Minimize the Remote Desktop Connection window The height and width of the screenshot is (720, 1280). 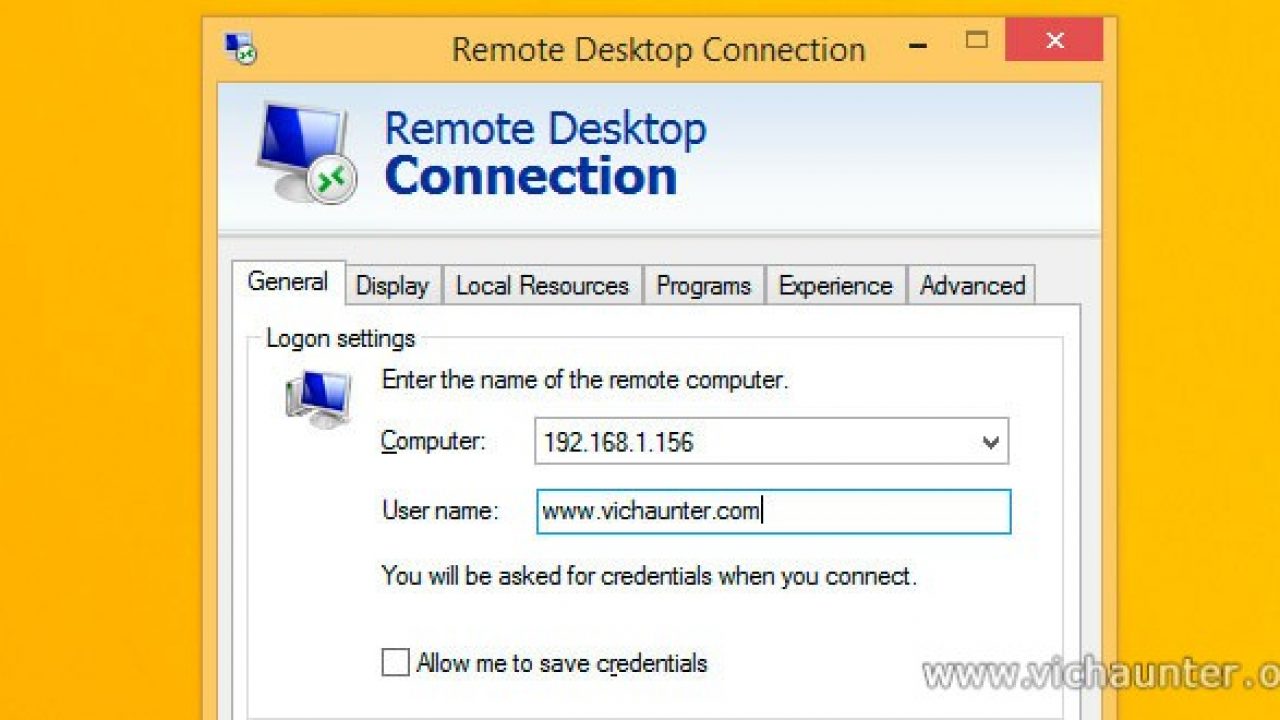tap(917, 45)
